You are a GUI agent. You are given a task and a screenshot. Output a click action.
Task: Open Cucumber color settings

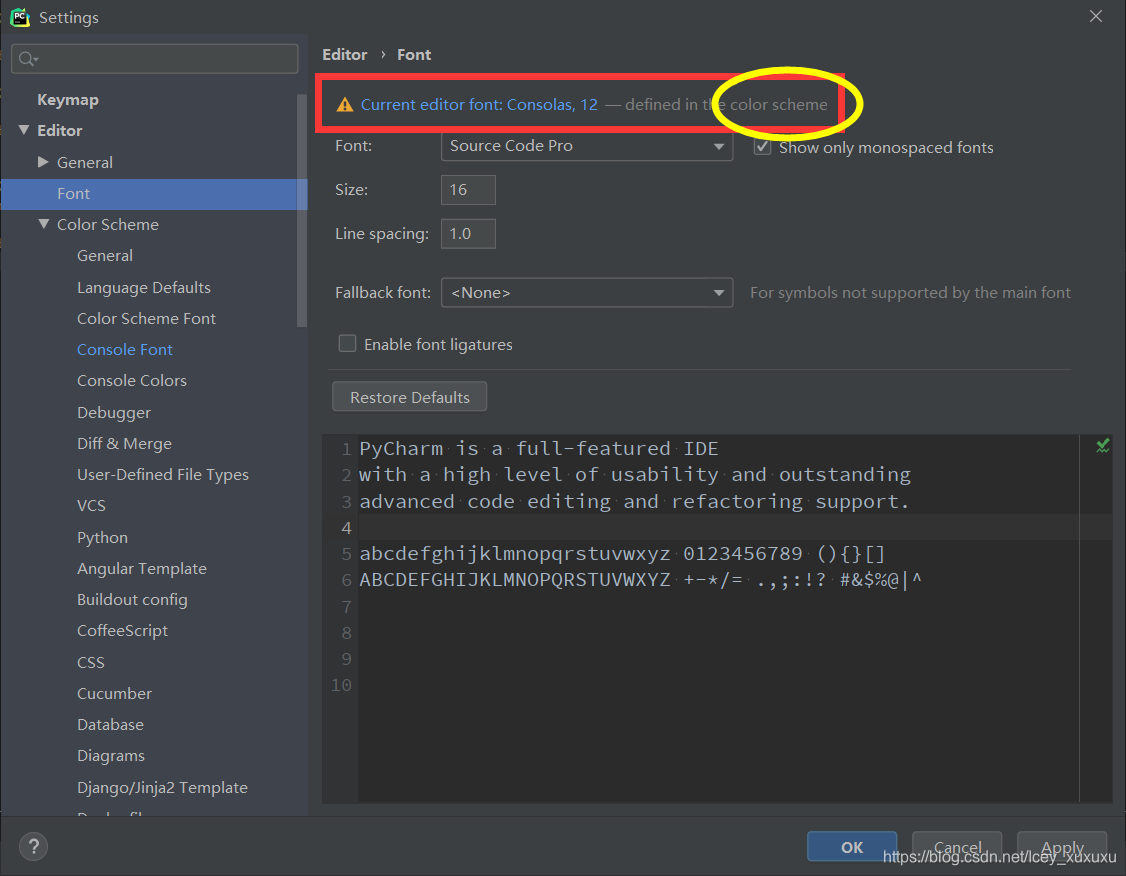(x=115, y=694)
